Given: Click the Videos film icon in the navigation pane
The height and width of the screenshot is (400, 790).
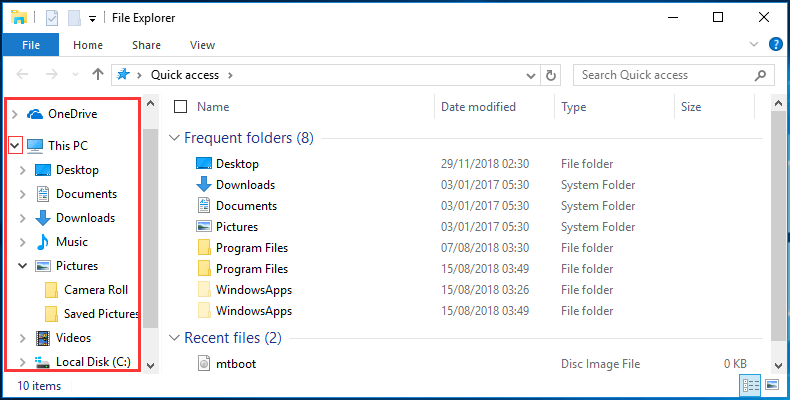Looking at the screenshot, I should [43, 338].
